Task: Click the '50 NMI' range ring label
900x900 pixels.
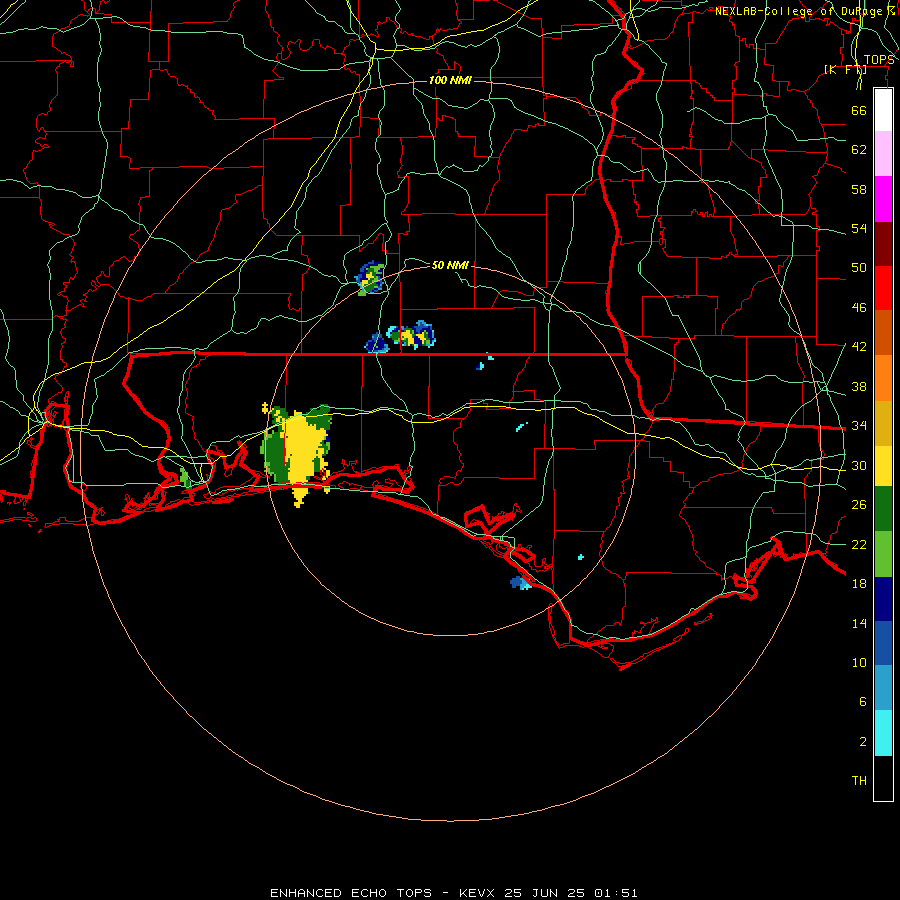Action: [x=450, y=265]
